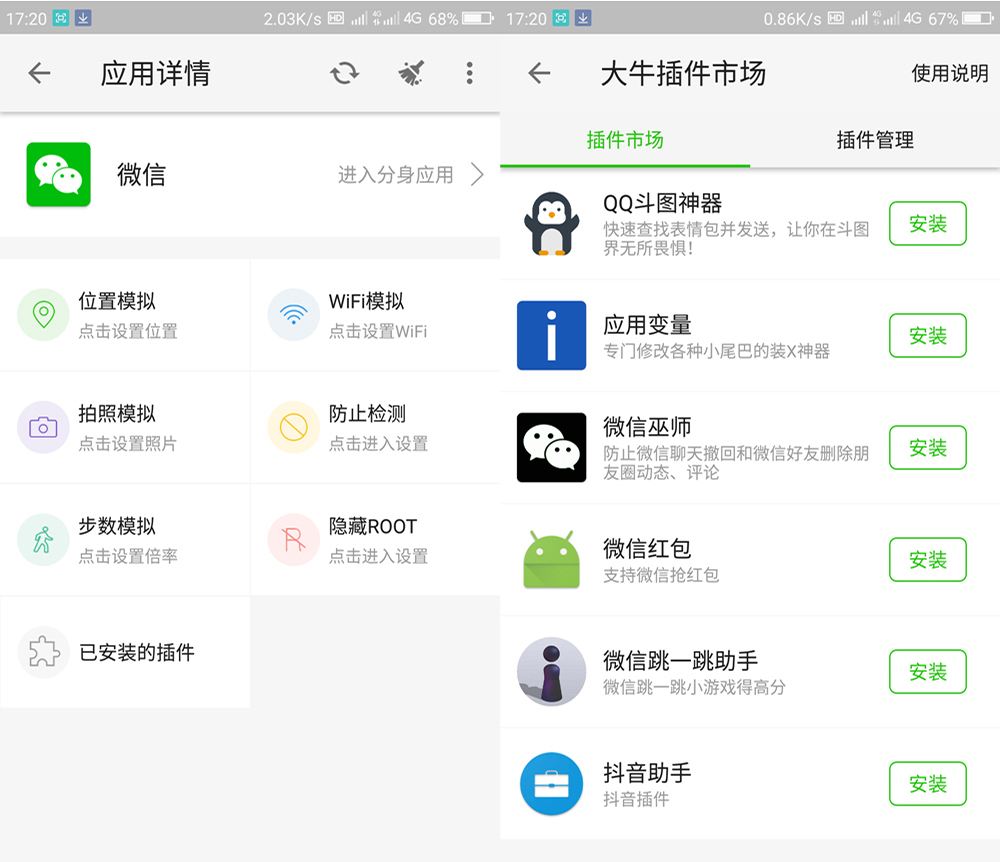Open 进入分身应用 chevron arrow
Viewport: 1000px width, 862px height.
[x=477, y=174]
